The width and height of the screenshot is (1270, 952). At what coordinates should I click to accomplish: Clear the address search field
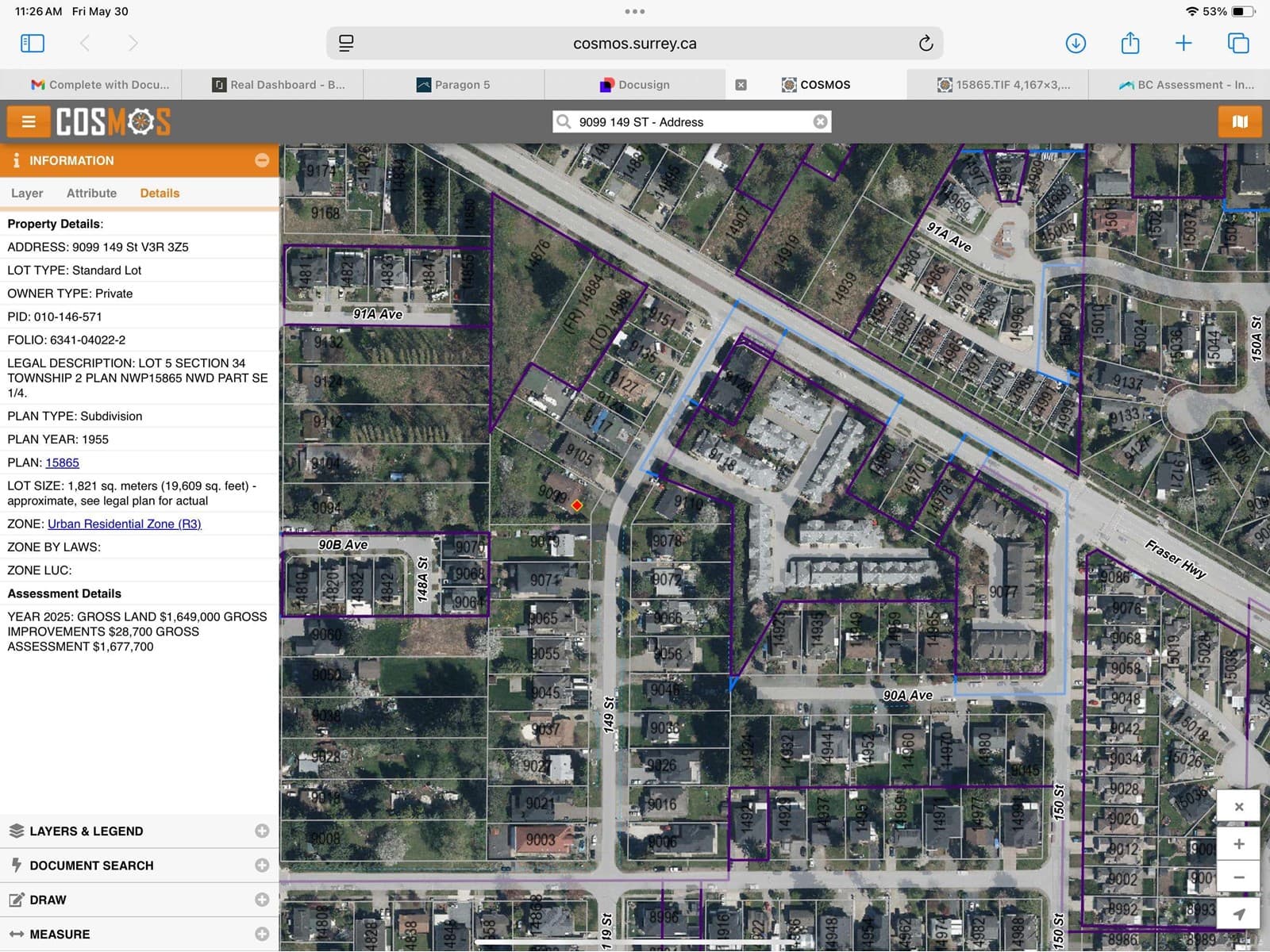[820, 121]
